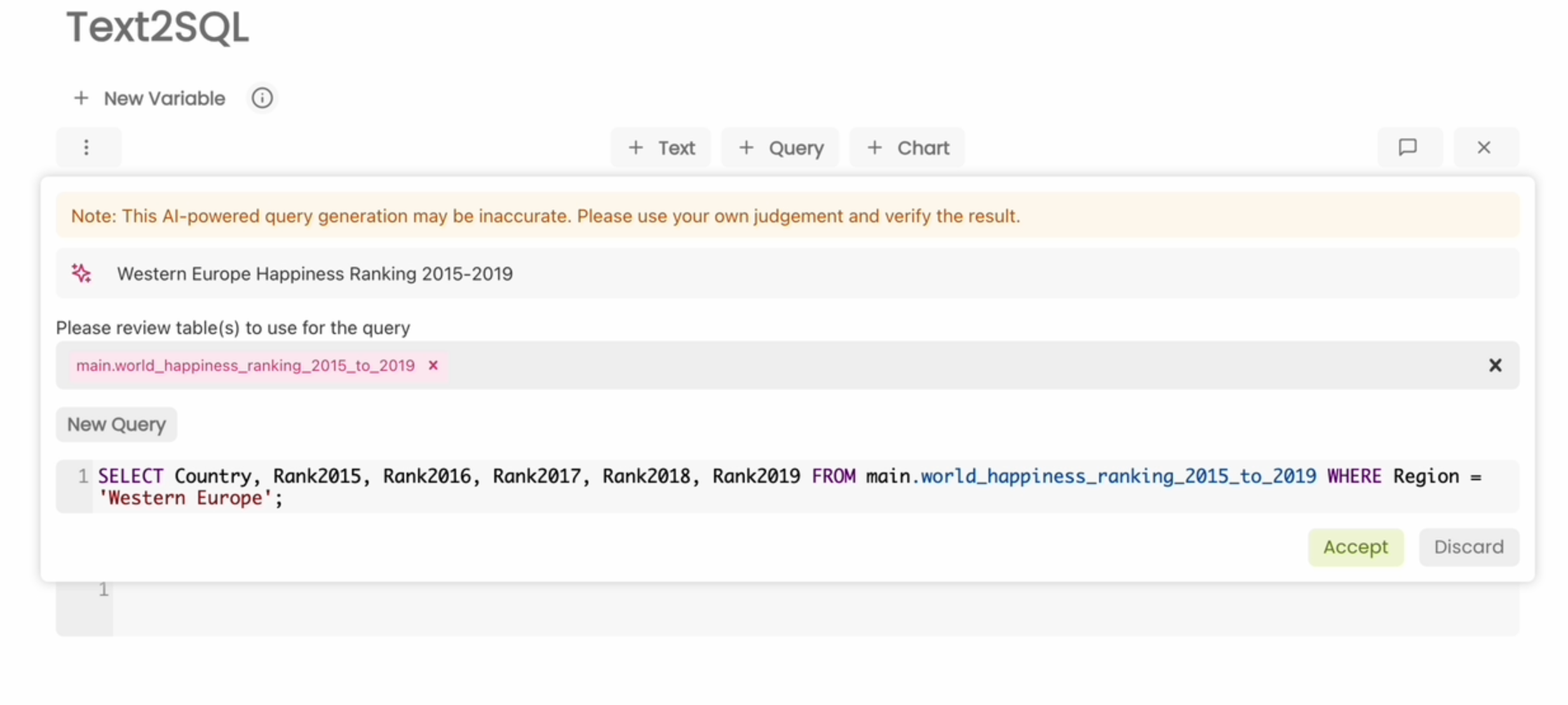Image resolution: width=1568 pixels, height=705 pixels.
Task: Add a new Text cell
Action: [x=661, y=147]
